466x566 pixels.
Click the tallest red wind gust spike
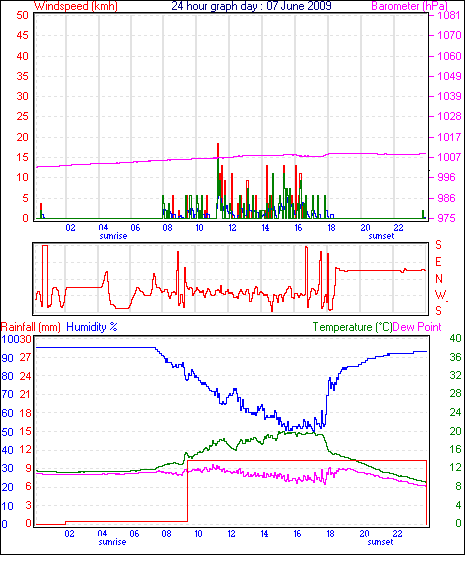coord(218,151)
